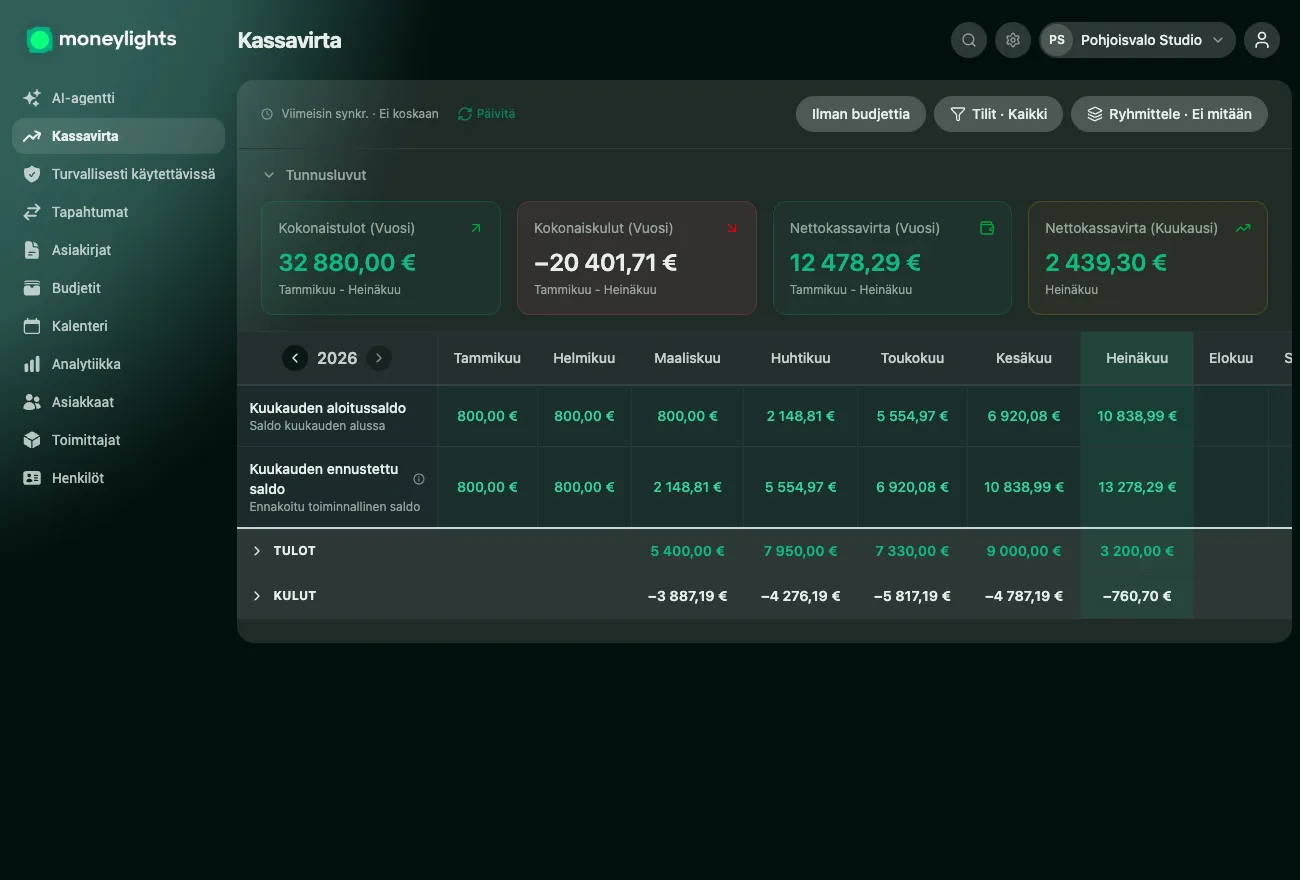Click the Analytiikka bar chart icon

(32, 364)
